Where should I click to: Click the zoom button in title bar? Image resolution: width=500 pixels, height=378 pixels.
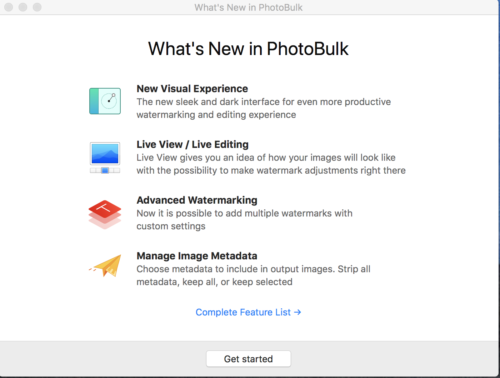[x=37, y=7]
